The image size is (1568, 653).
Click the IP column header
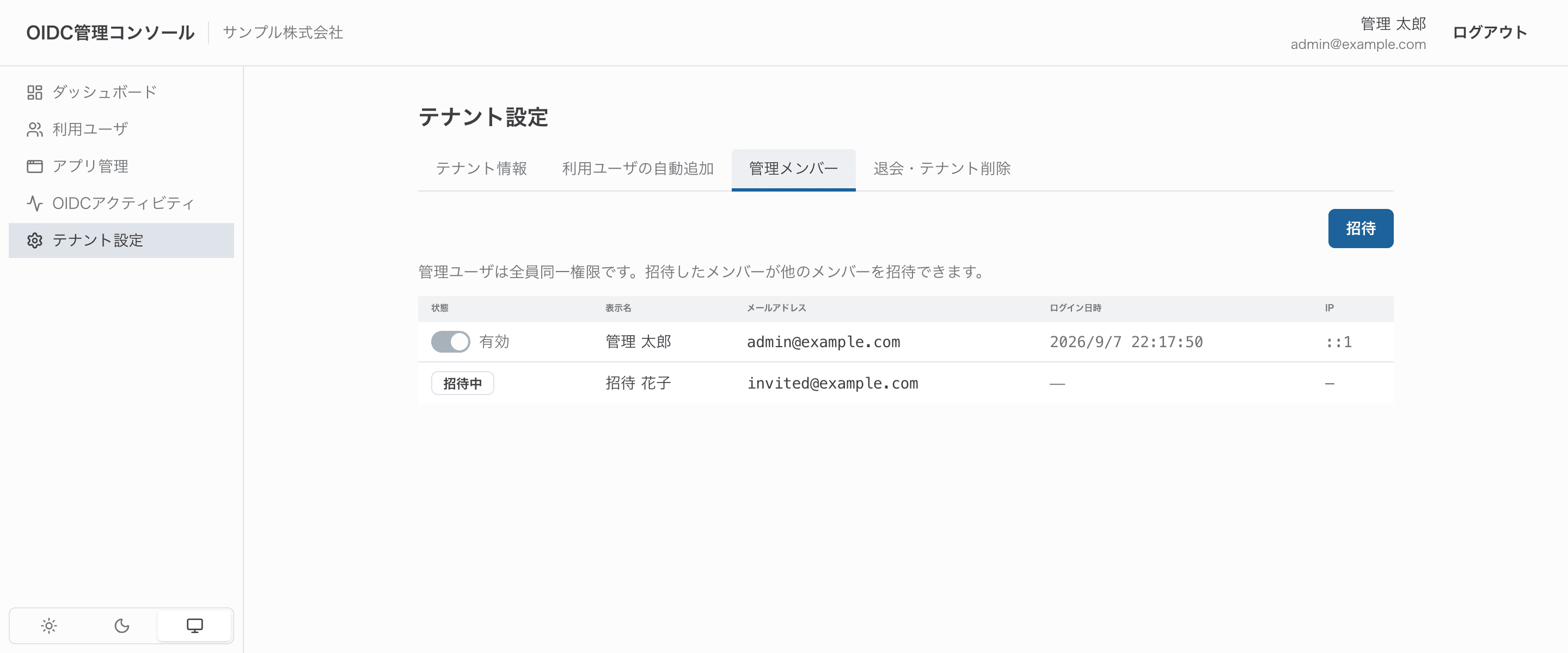[x=1330, y=308]
